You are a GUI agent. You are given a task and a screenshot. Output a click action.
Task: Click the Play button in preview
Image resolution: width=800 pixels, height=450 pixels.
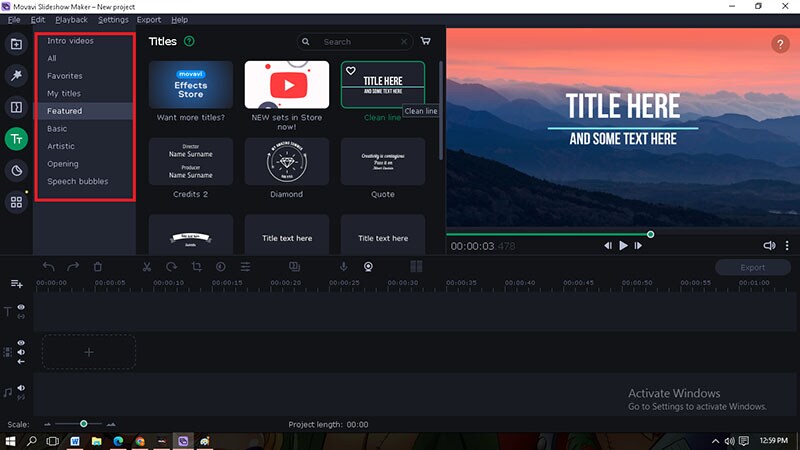click(x=623, y=245)
